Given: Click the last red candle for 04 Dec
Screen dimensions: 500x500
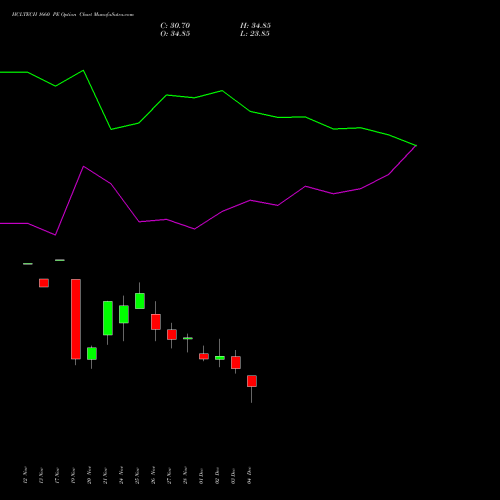Looking at the screenshot, I should [x=252, y=381].
